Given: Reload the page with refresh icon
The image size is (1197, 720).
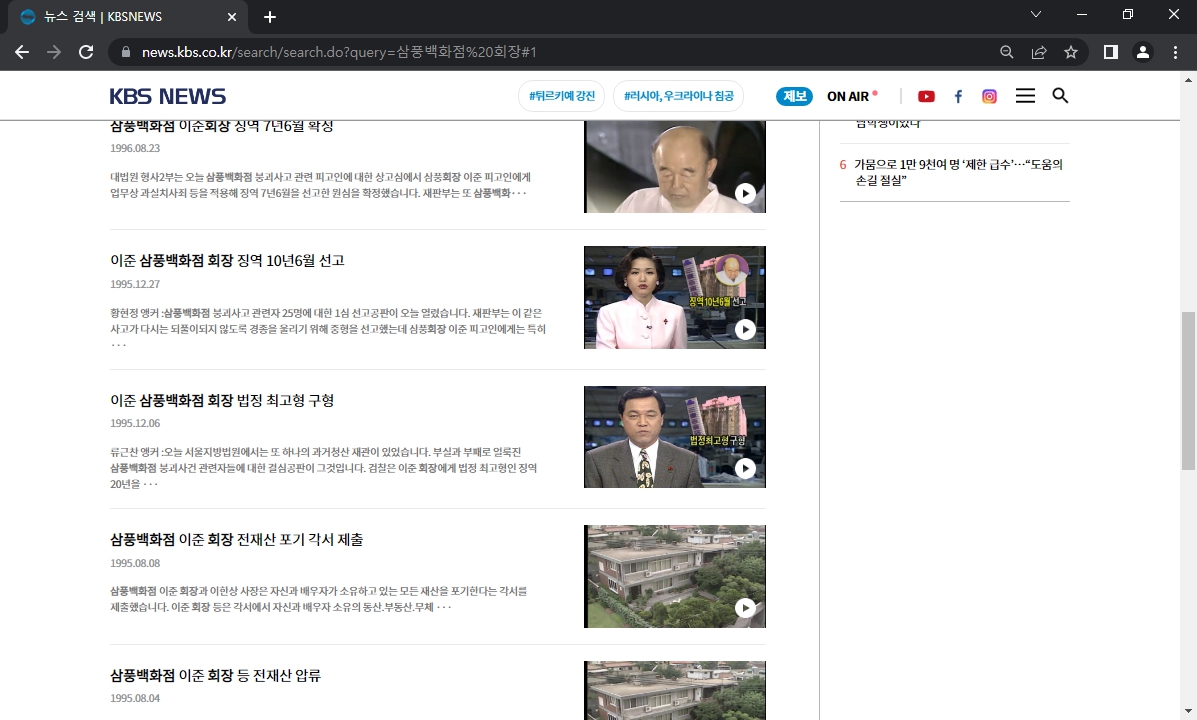Looking at the screenshot, I should click(x=86, y=52).
